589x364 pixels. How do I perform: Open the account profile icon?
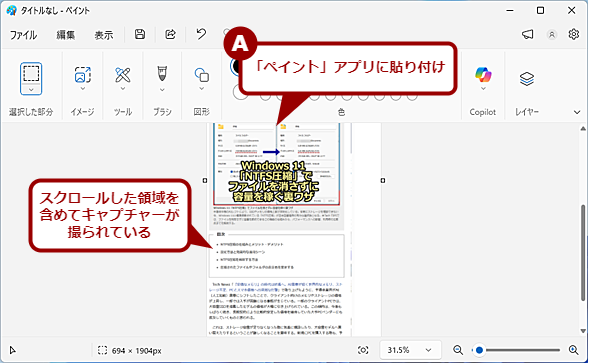[x=552, y=35]
